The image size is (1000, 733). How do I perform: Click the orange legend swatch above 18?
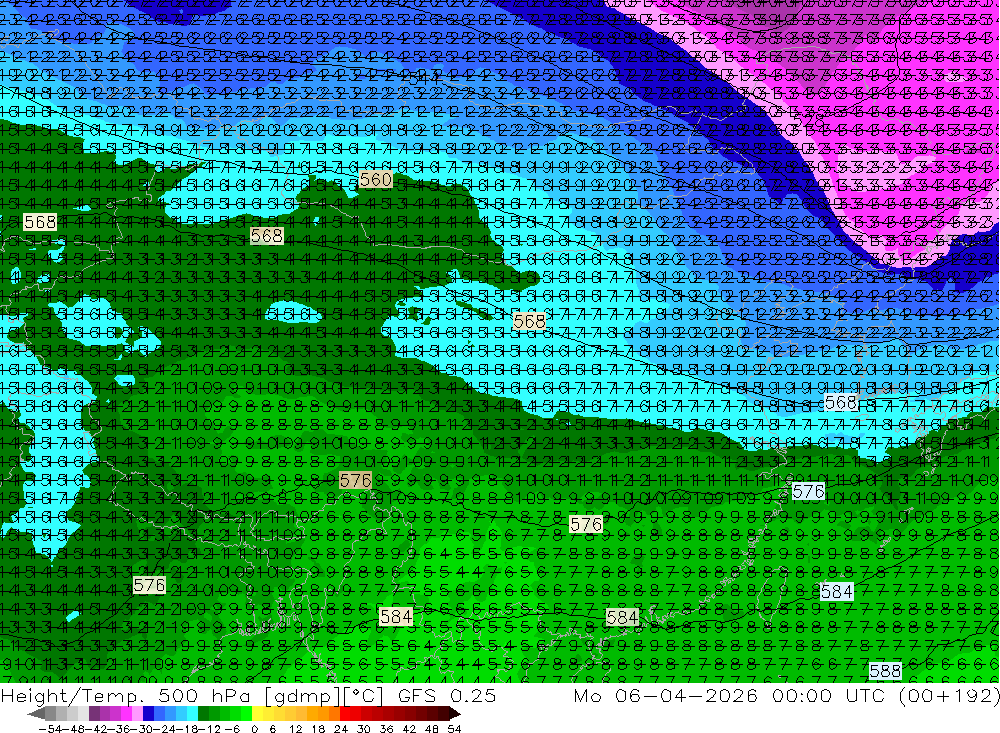tap(323, 714)
